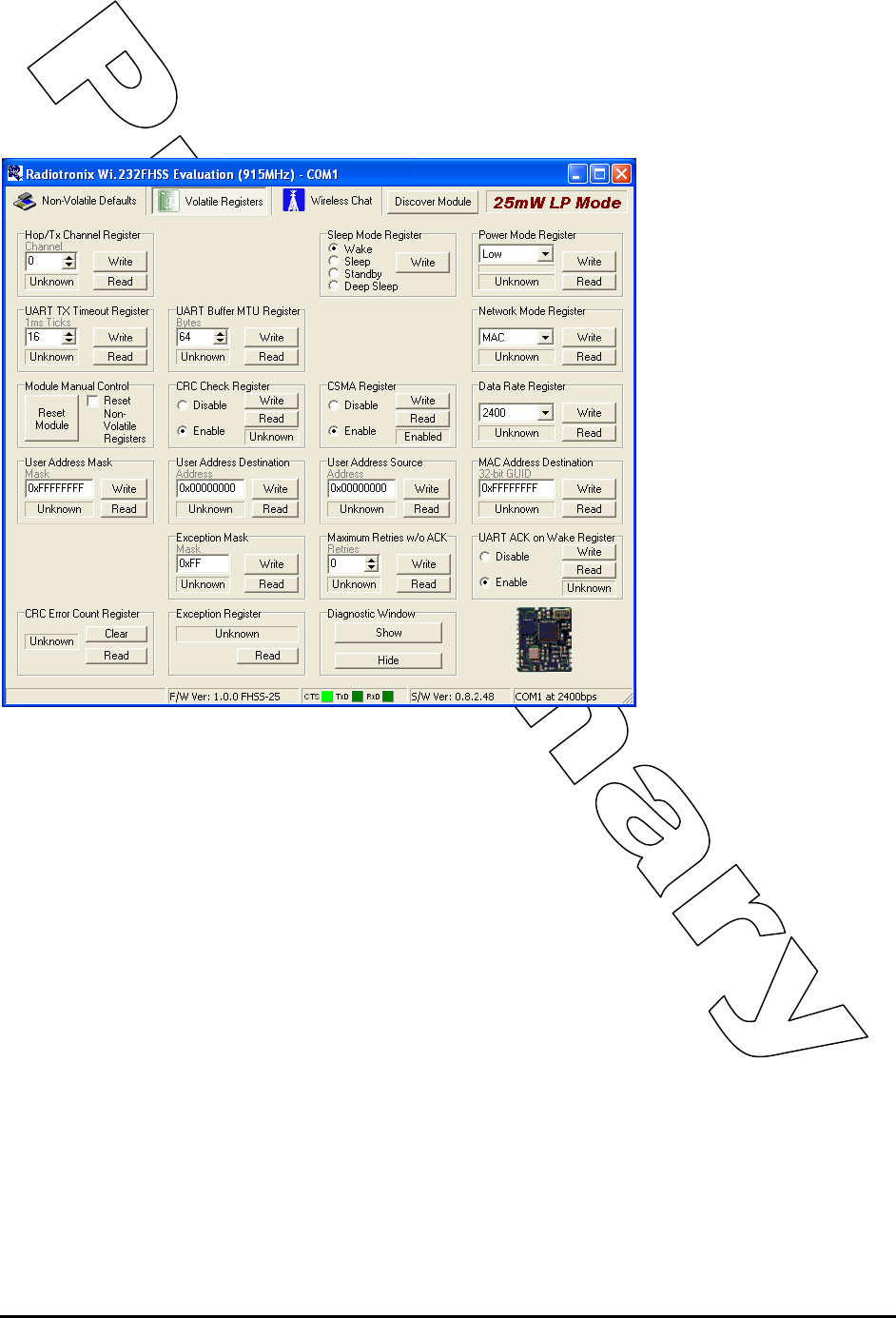Click the User Address Mask input field
The height and width of the screenshot is (1318, 896).
(x=59, y=488)
